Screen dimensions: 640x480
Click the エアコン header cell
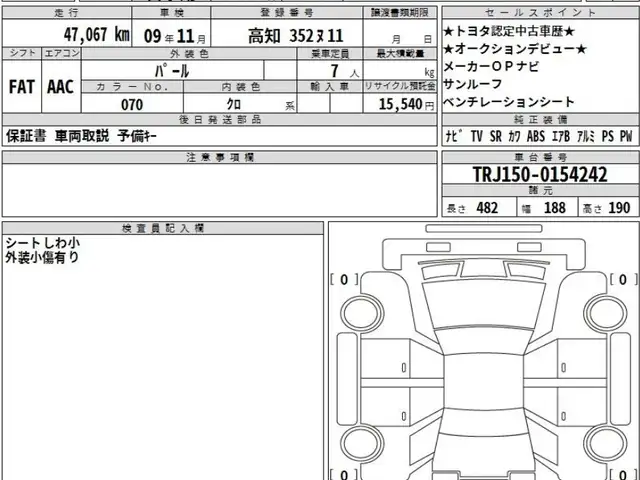tap(62, 53)
